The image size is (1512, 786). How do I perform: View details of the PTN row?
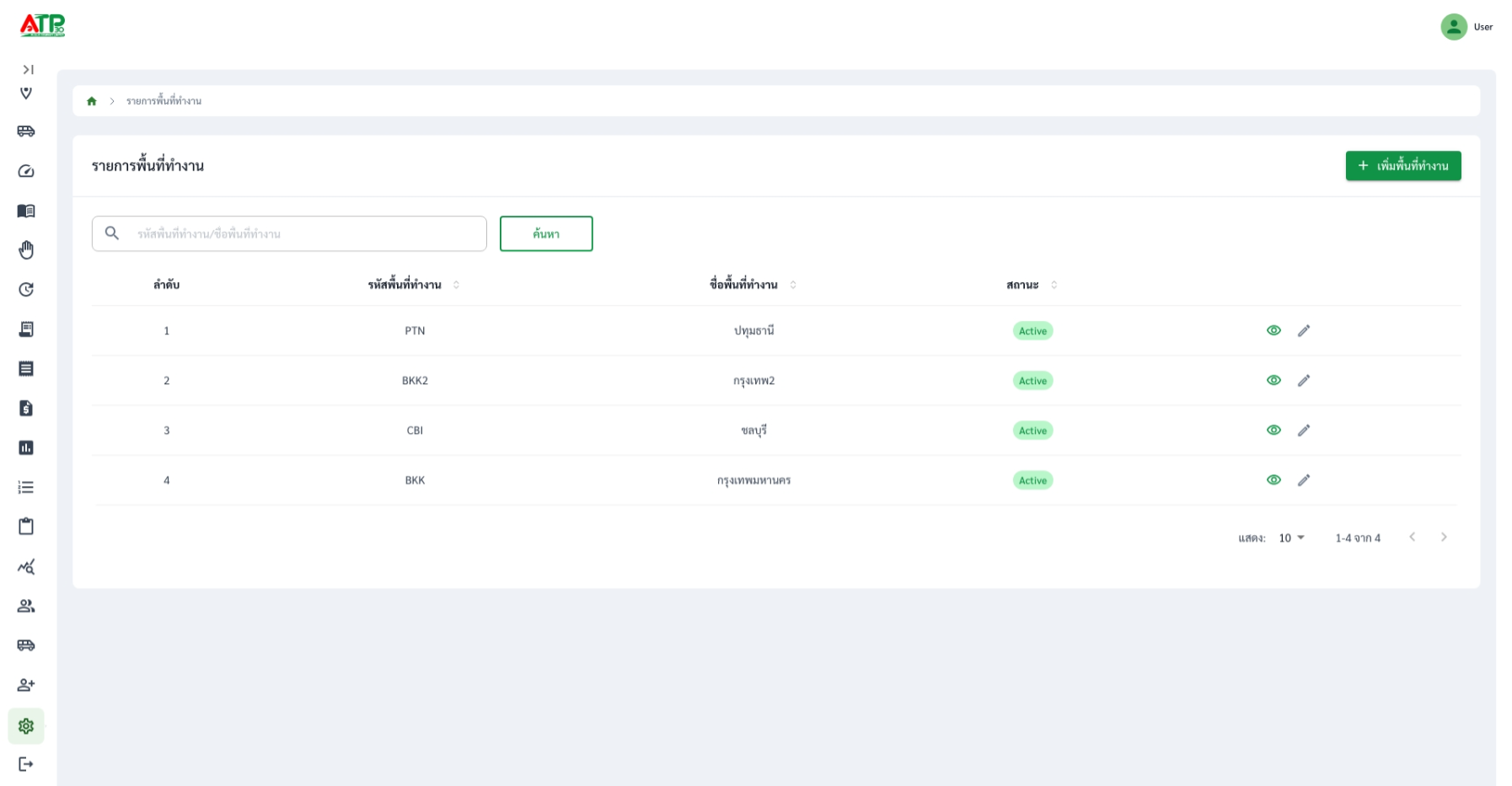click(x=1273, y=330)
